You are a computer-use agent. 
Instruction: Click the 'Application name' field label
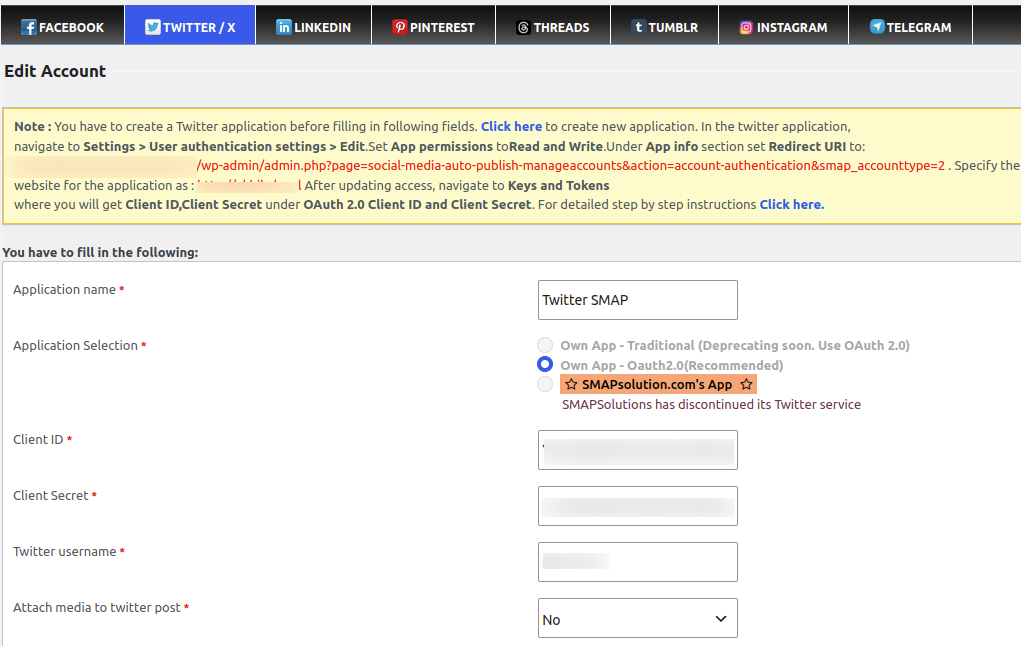[x=64, y=290]
